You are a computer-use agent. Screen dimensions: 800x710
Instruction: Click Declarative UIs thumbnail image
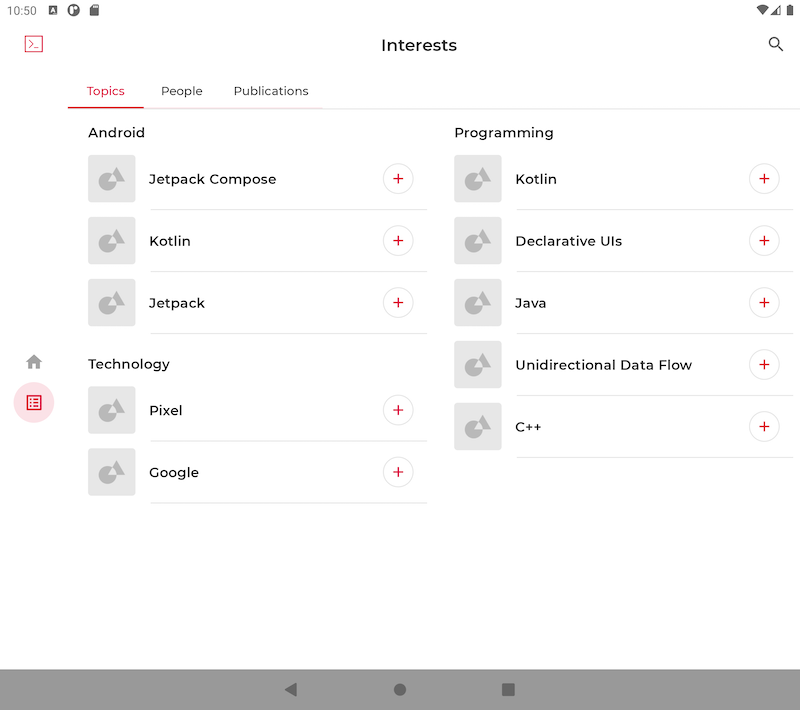tap(478, 241)
